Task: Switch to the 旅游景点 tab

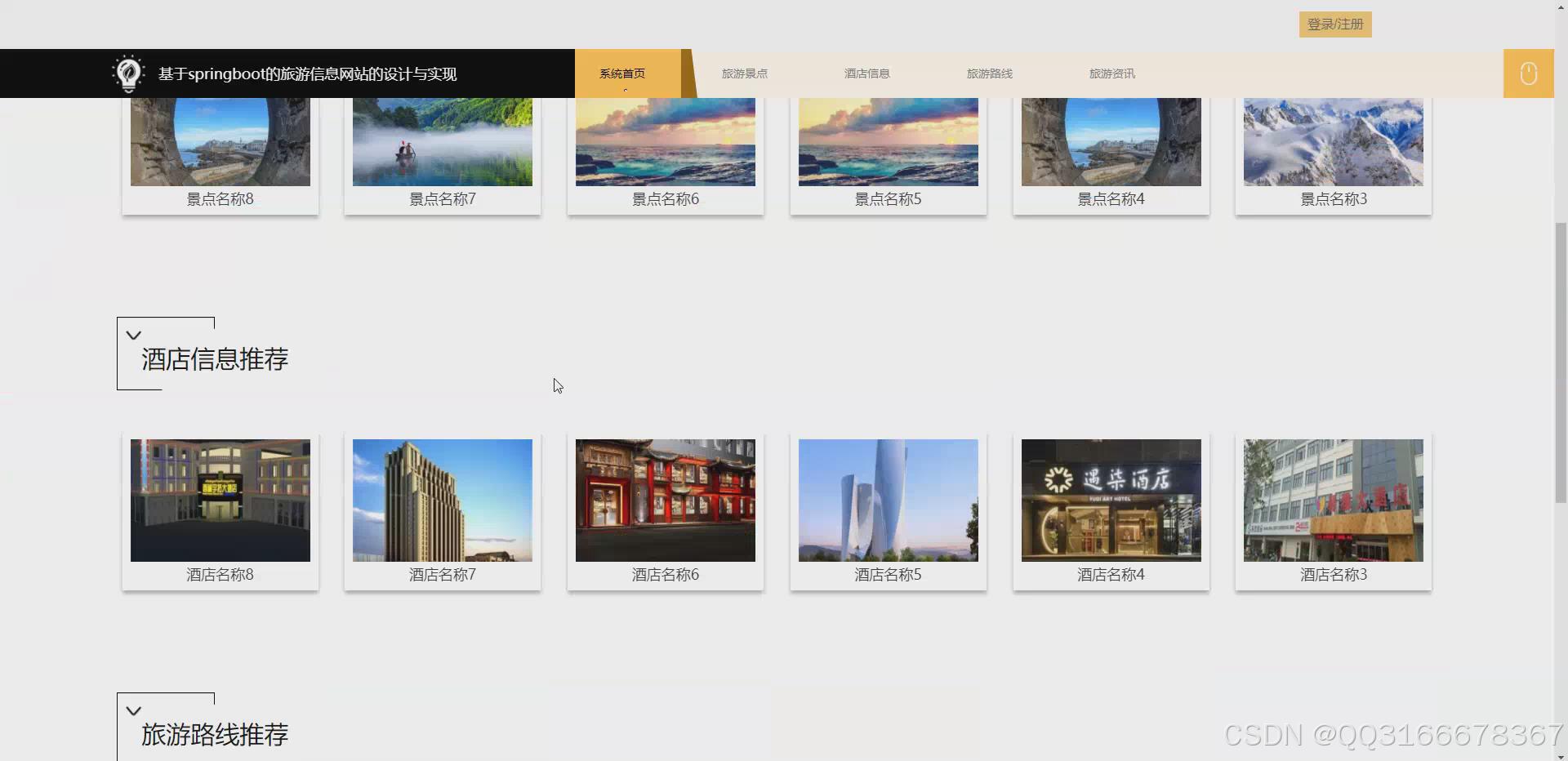Action: 744,73
